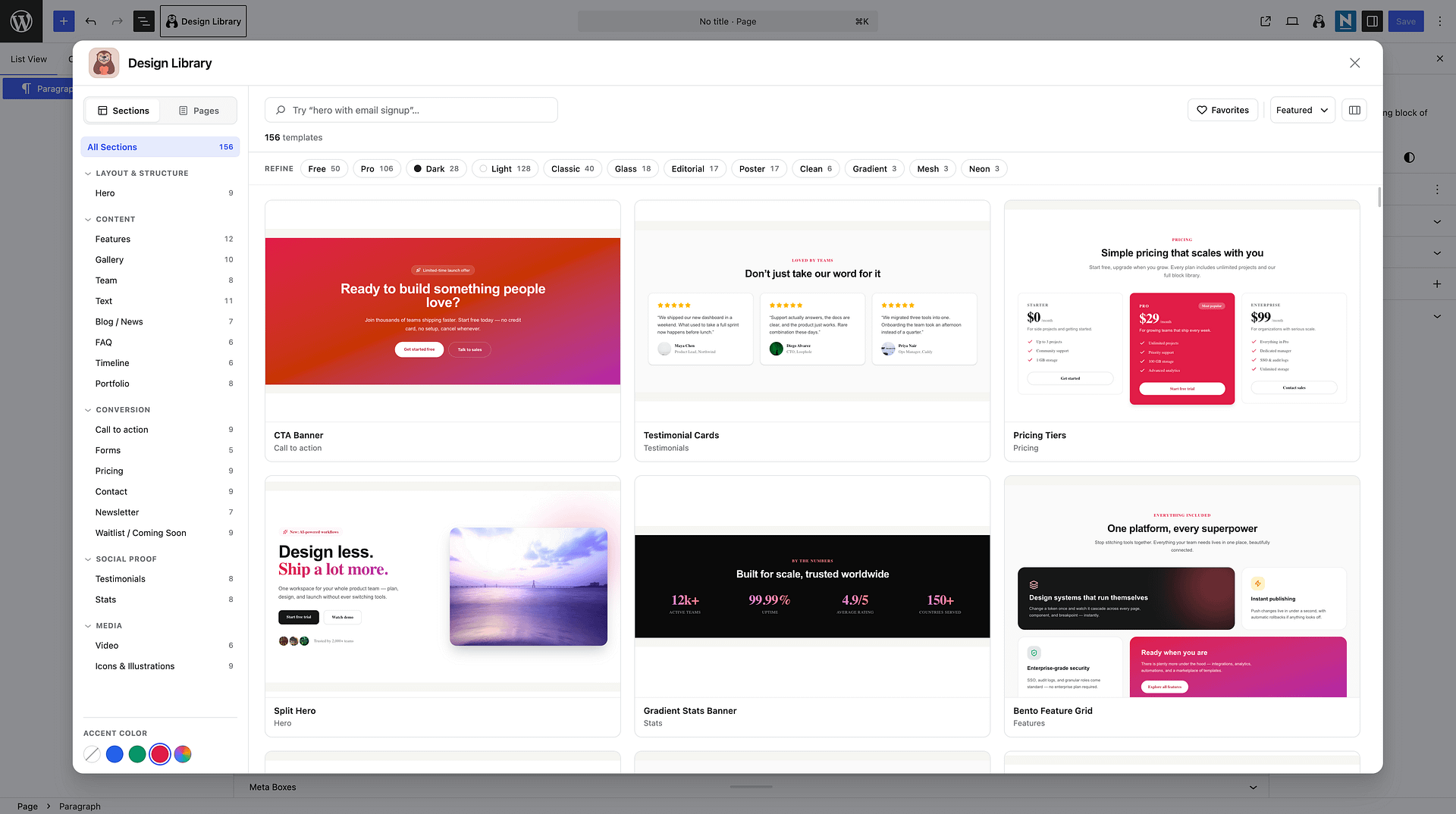The height and width of the screenshot is (814, 1456).
Task: Toggle the settings sidebar panel icon
Action: [x=1372, y=21]
